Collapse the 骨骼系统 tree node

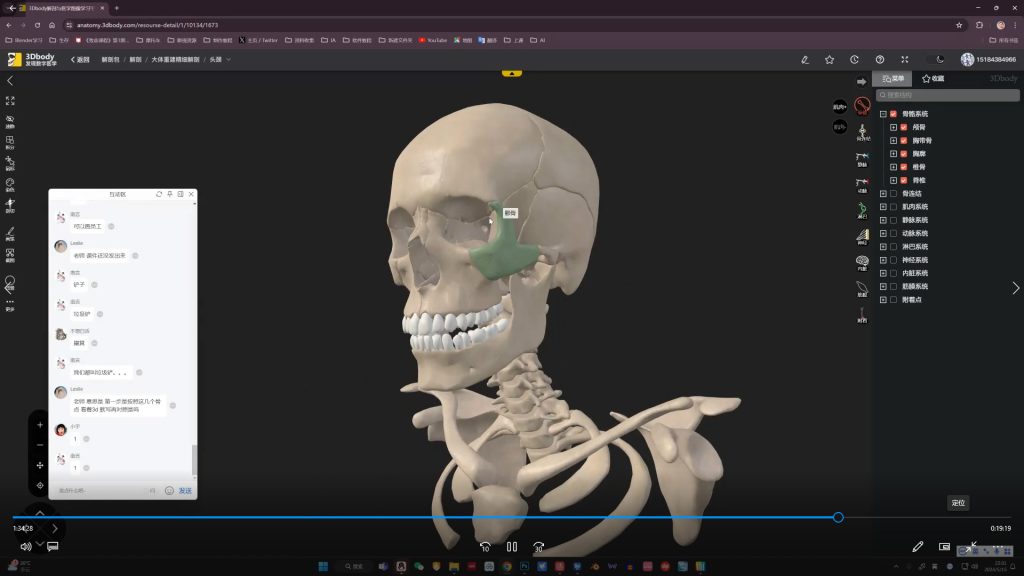(x=883, y=114)
